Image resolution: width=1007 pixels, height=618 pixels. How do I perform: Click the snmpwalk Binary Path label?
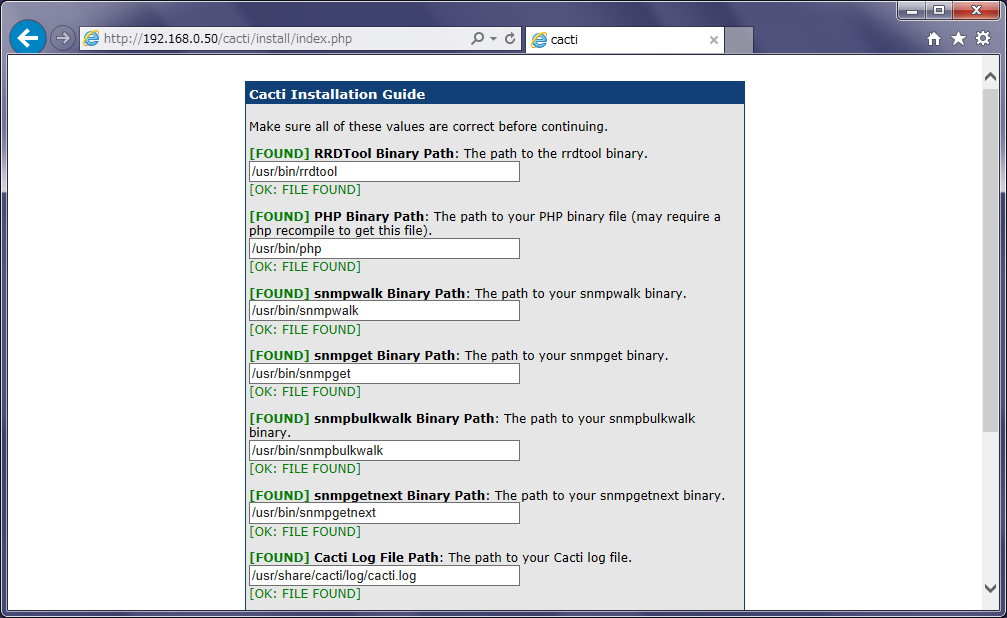(x=389, y=294)
